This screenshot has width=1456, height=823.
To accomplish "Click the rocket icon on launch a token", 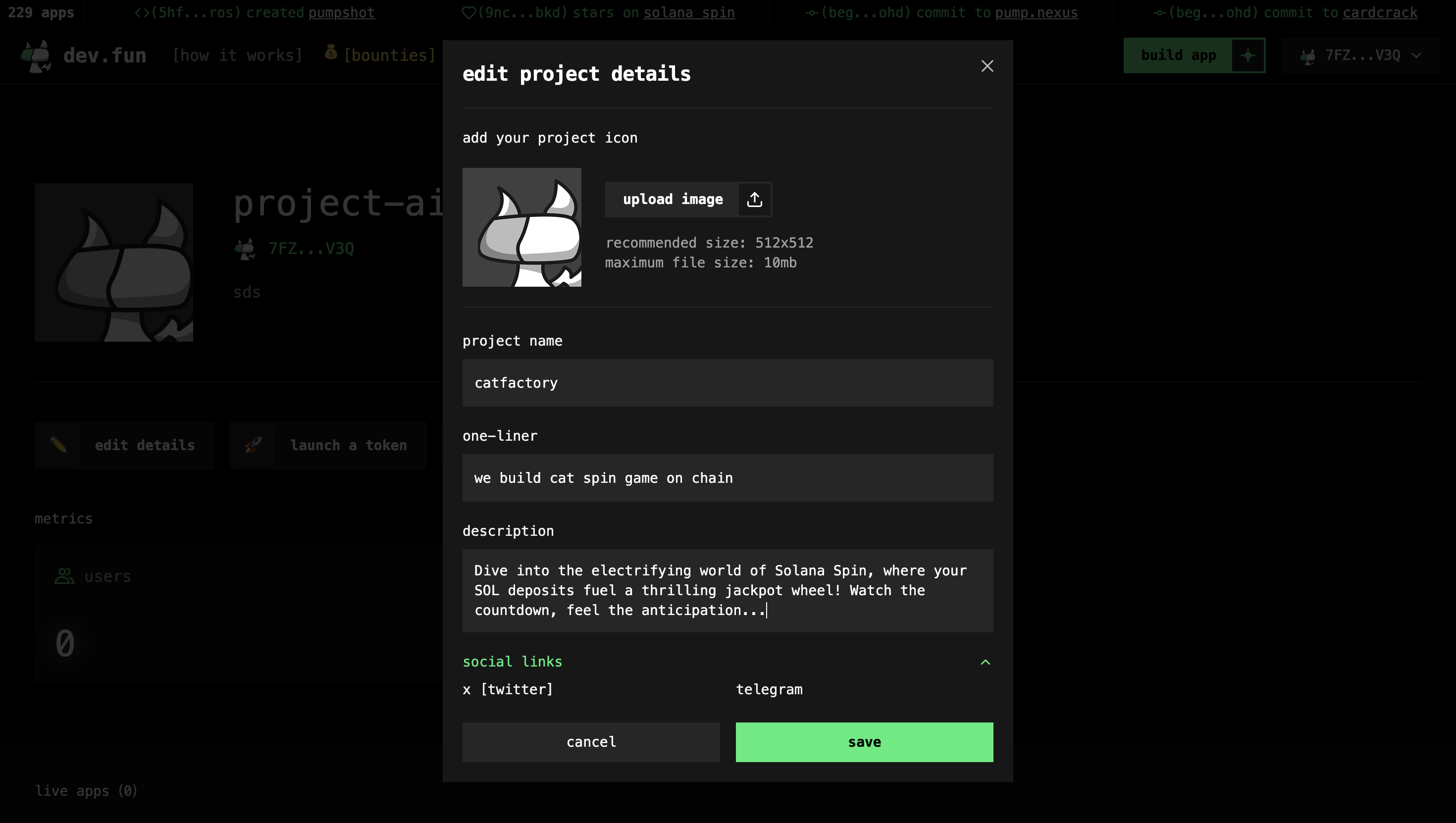I will click(x=253, y=445).
